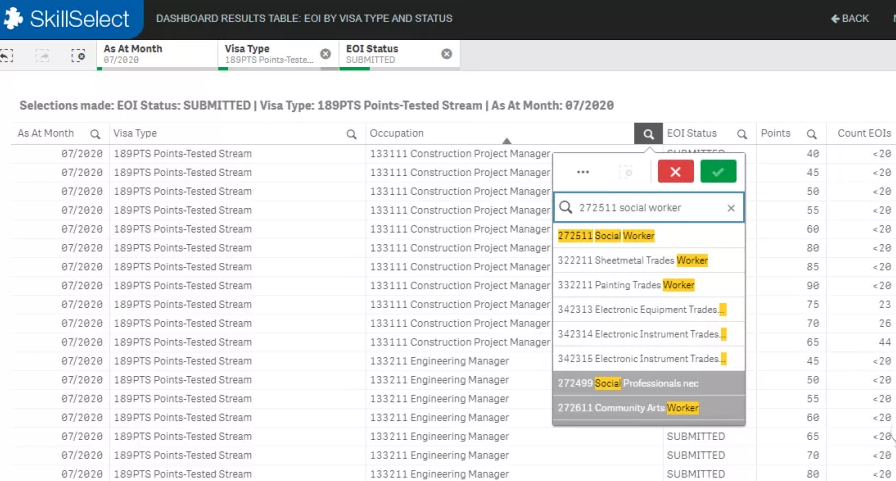Open search for Points column
This screenshot has height=481, width=896.
pos(812,134)
